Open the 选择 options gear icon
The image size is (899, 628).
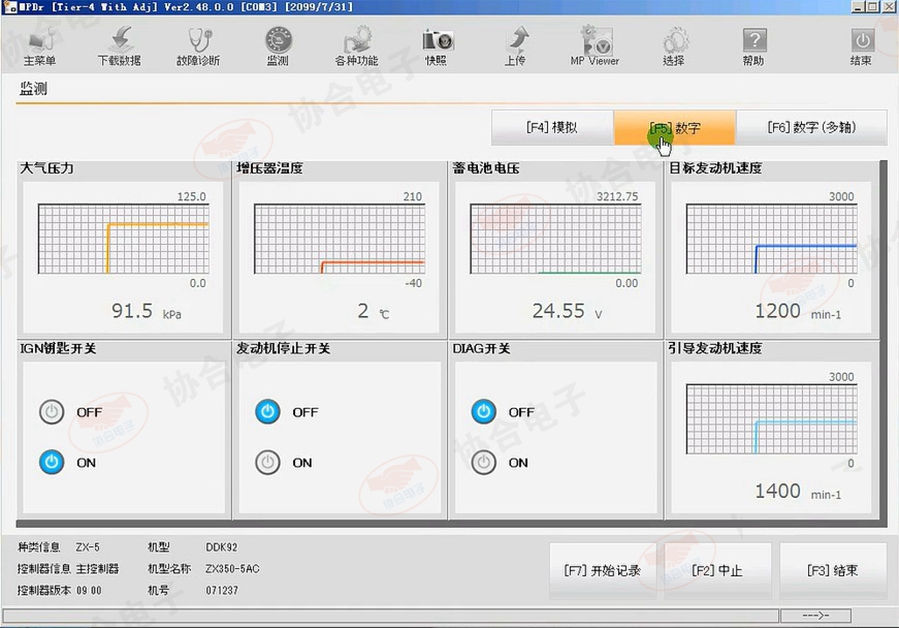pos(674,46)
